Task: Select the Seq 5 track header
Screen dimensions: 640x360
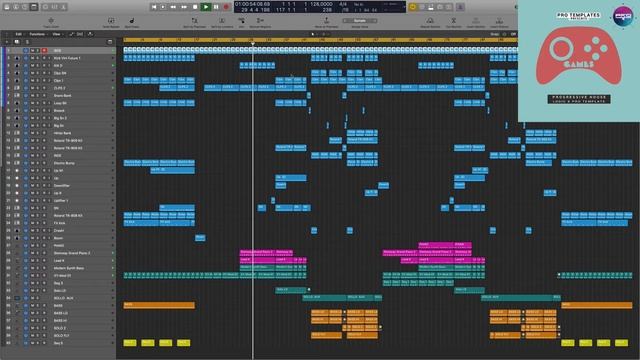Action: click(58, 343)
